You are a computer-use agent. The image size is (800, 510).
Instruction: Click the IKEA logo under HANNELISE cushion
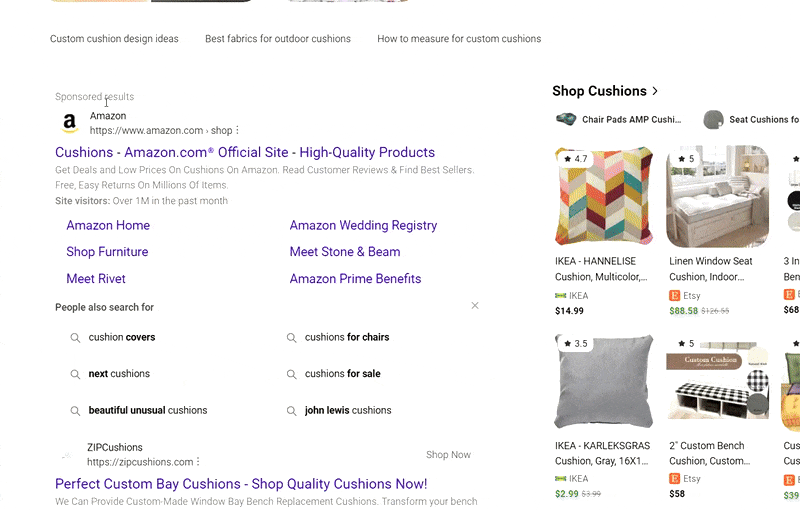pos(561,296)
